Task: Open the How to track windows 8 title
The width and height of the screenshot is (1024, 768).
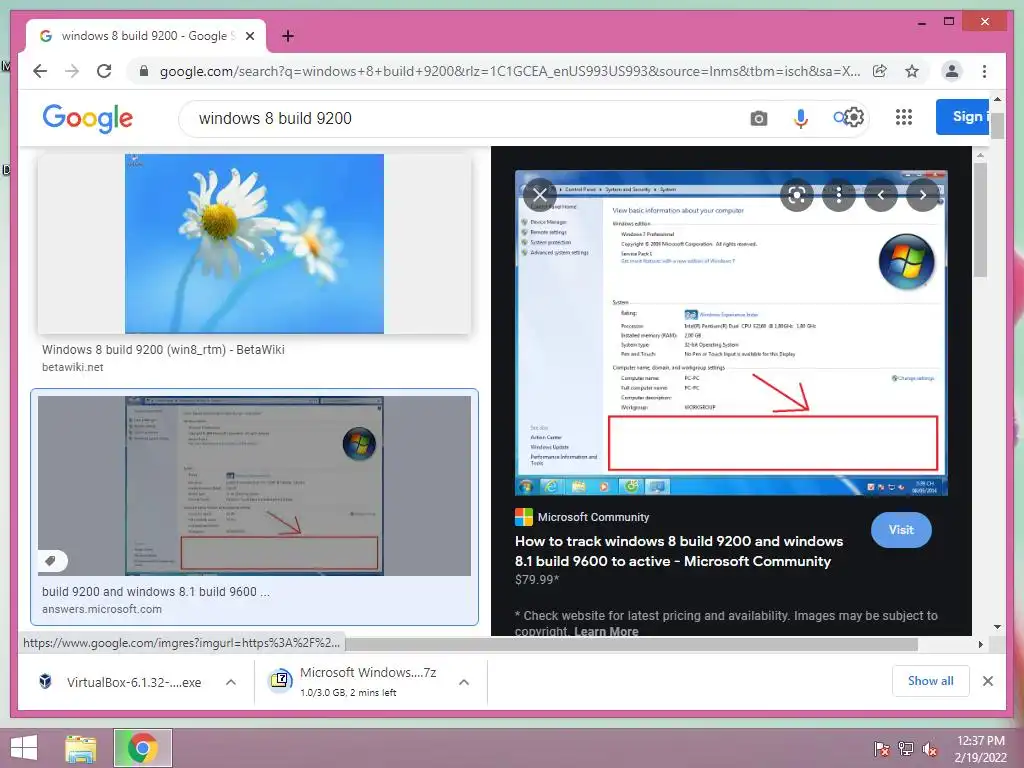Action: pyautogui.click(x=679, y=551)
